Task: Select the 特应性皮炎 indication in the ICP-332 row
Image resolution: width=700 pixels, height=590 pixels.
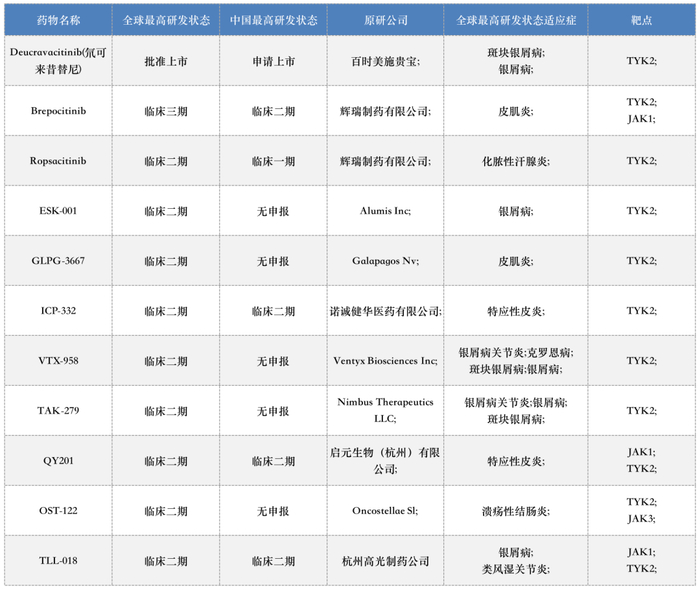Action: click(x=516, y=311)
